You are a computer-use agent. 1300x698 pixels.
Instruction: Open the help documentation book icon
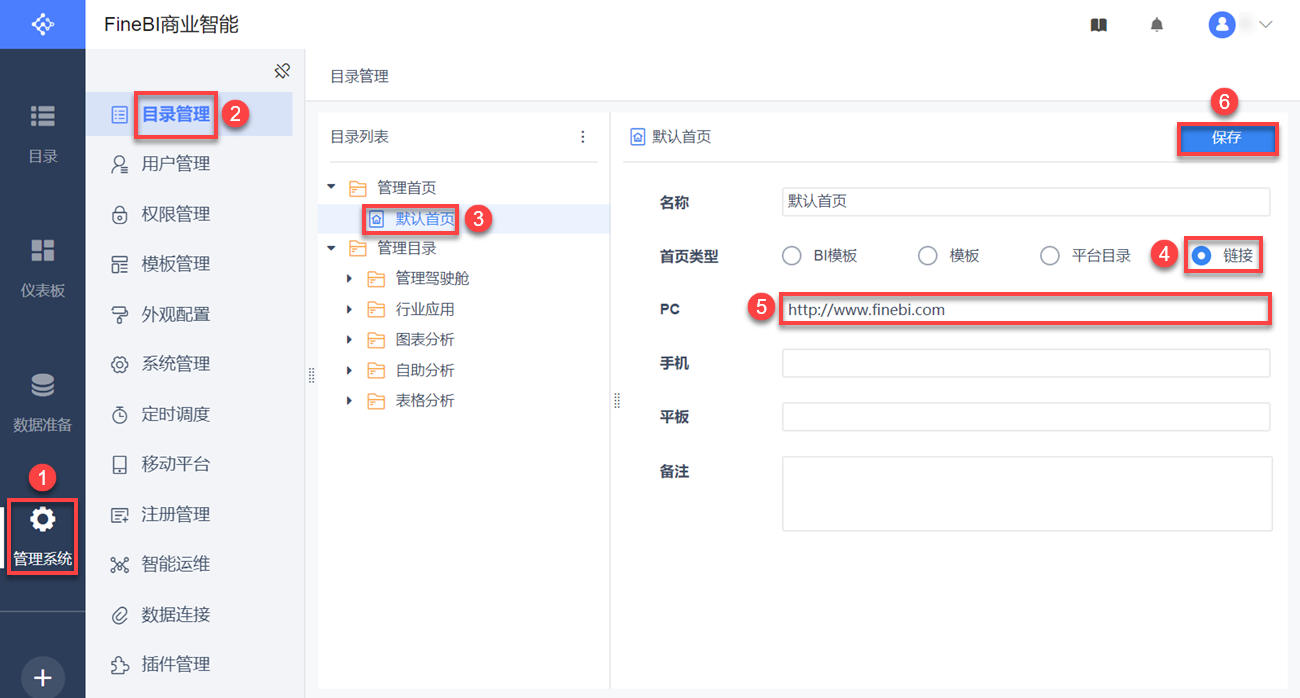pos(1098,25)
